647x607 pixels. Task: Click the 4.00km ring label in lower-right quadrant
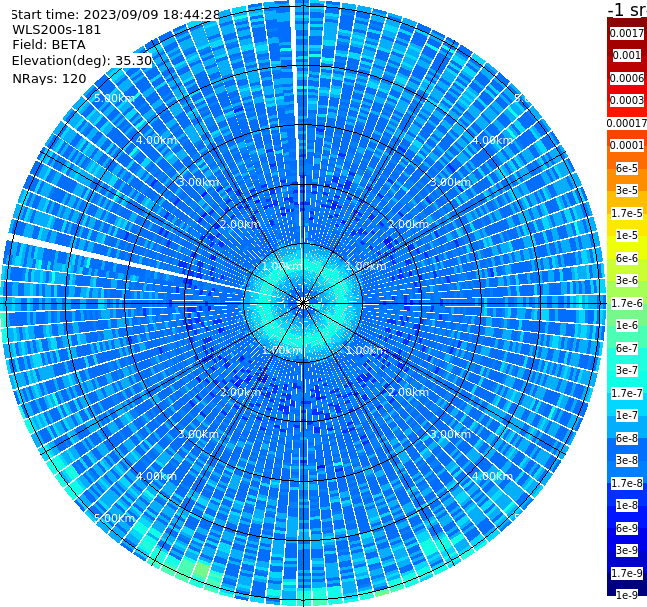click(492, 476)
